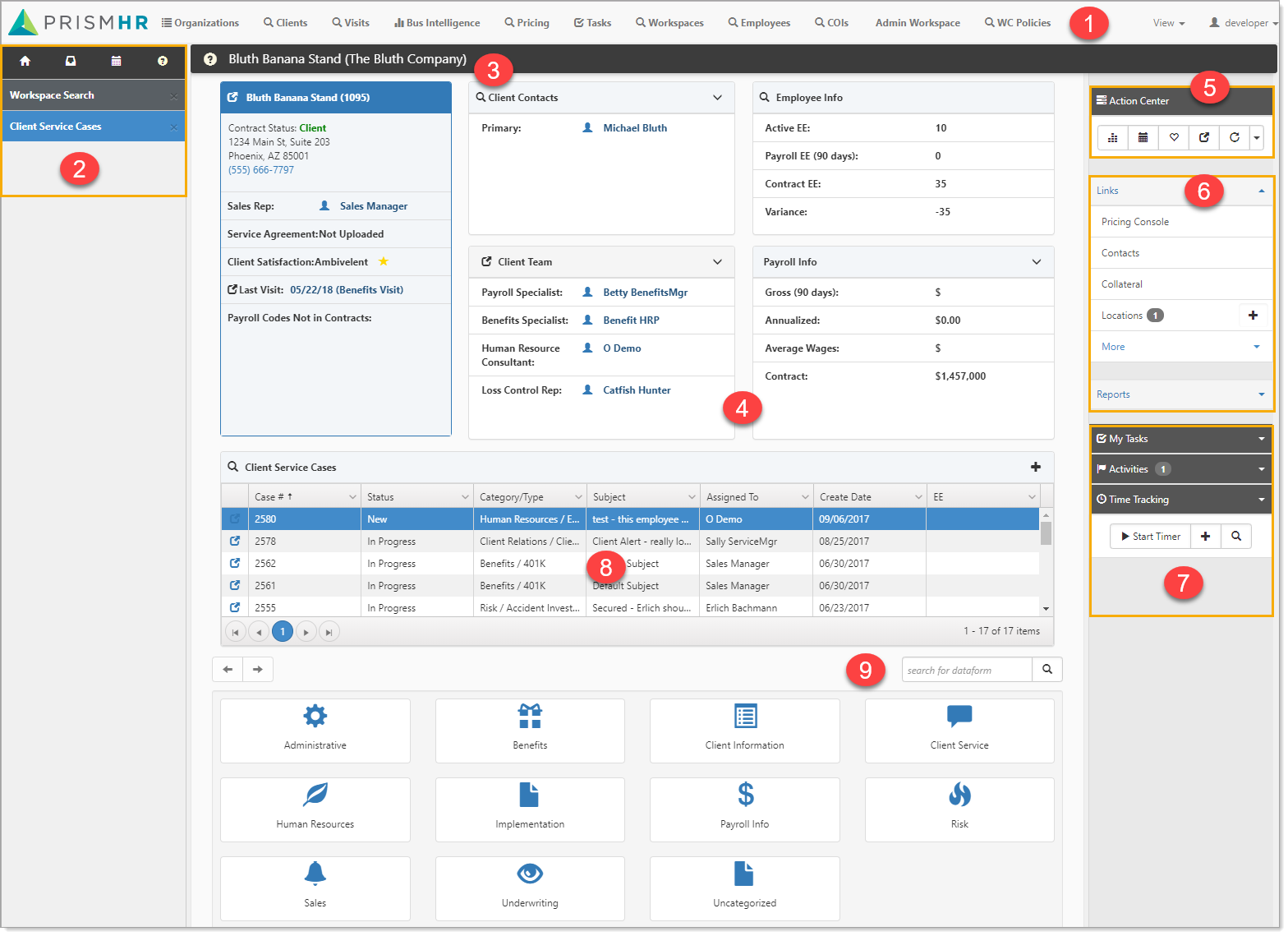Click the heart favorite icon in Action Center

click(x=1174, y=137)
